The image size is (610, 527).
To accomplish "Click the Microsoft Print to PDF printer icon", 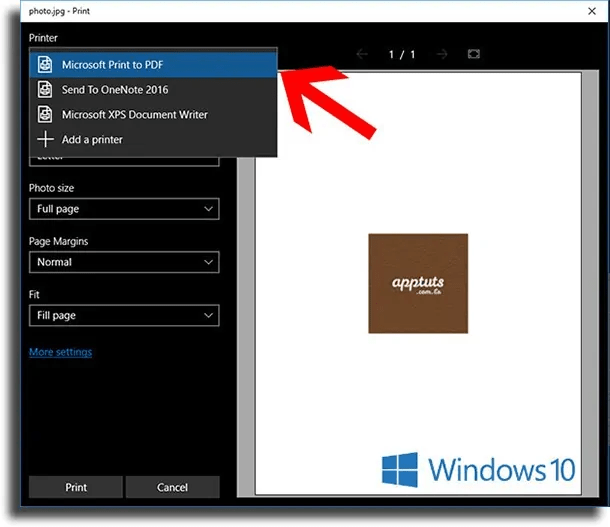I will coord(45,65).
